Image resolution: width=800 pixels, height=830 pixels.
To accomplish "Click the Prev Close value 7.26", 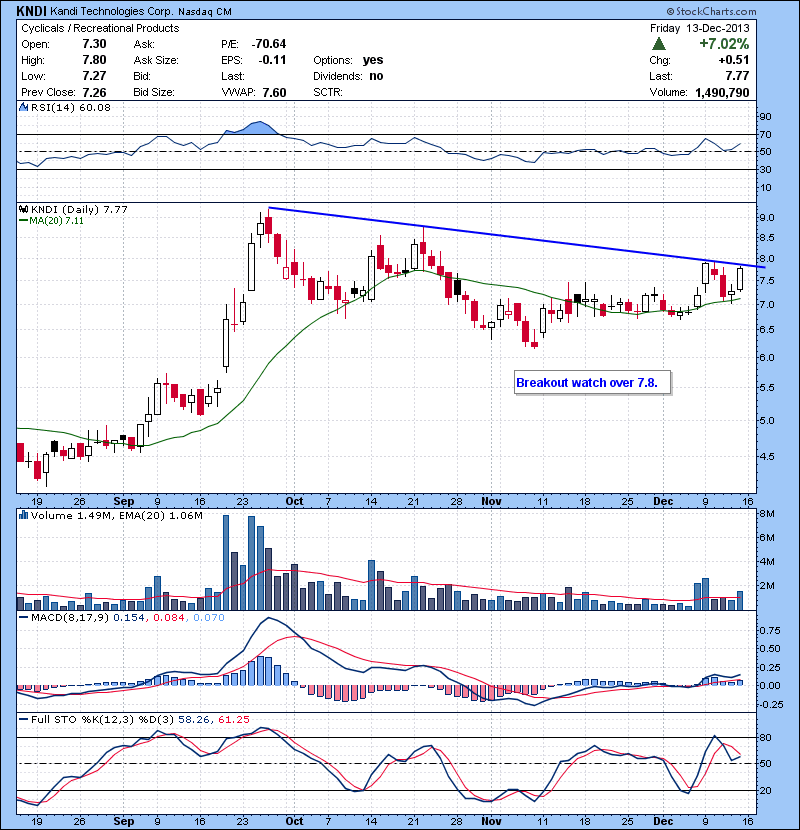I will click(94, 92).
